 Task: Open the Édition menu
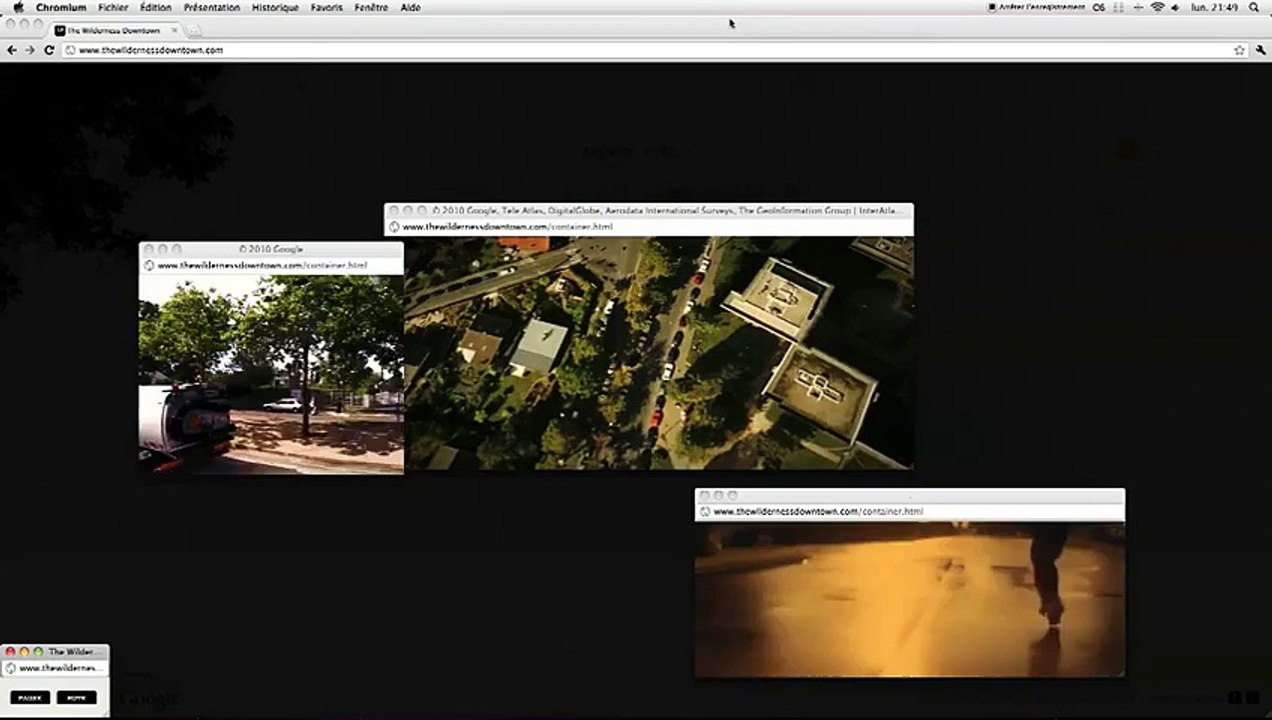click(x=156, y=7)
